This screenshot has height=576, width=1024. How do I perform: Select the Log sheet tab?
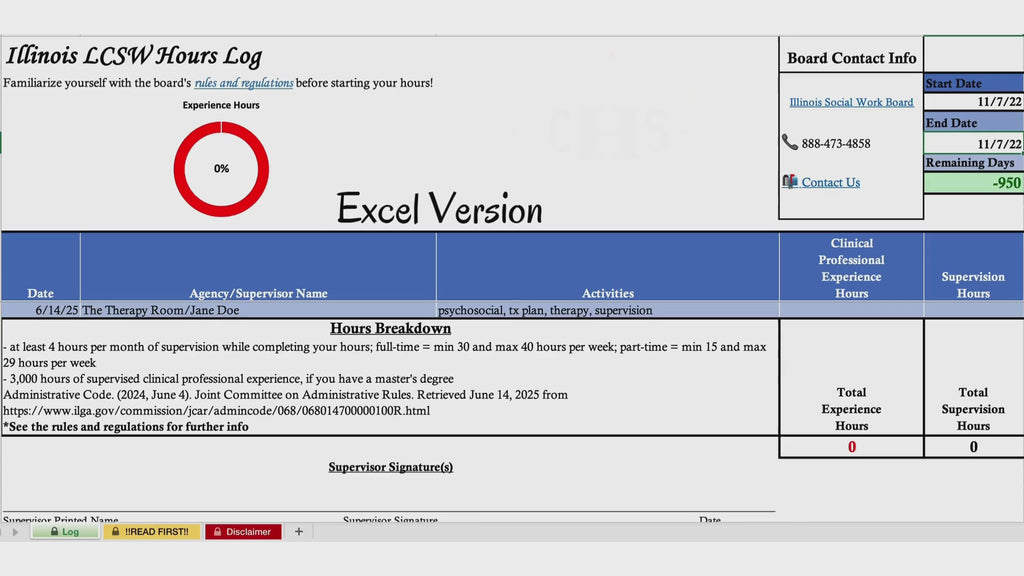click(x=65, y=532)
